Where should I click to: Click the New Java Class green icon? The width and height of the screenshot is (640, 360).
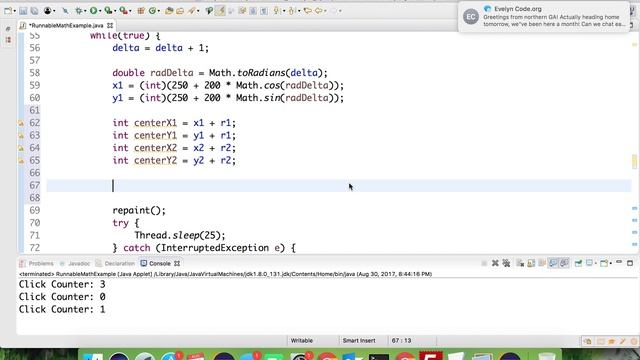(153, 11)
